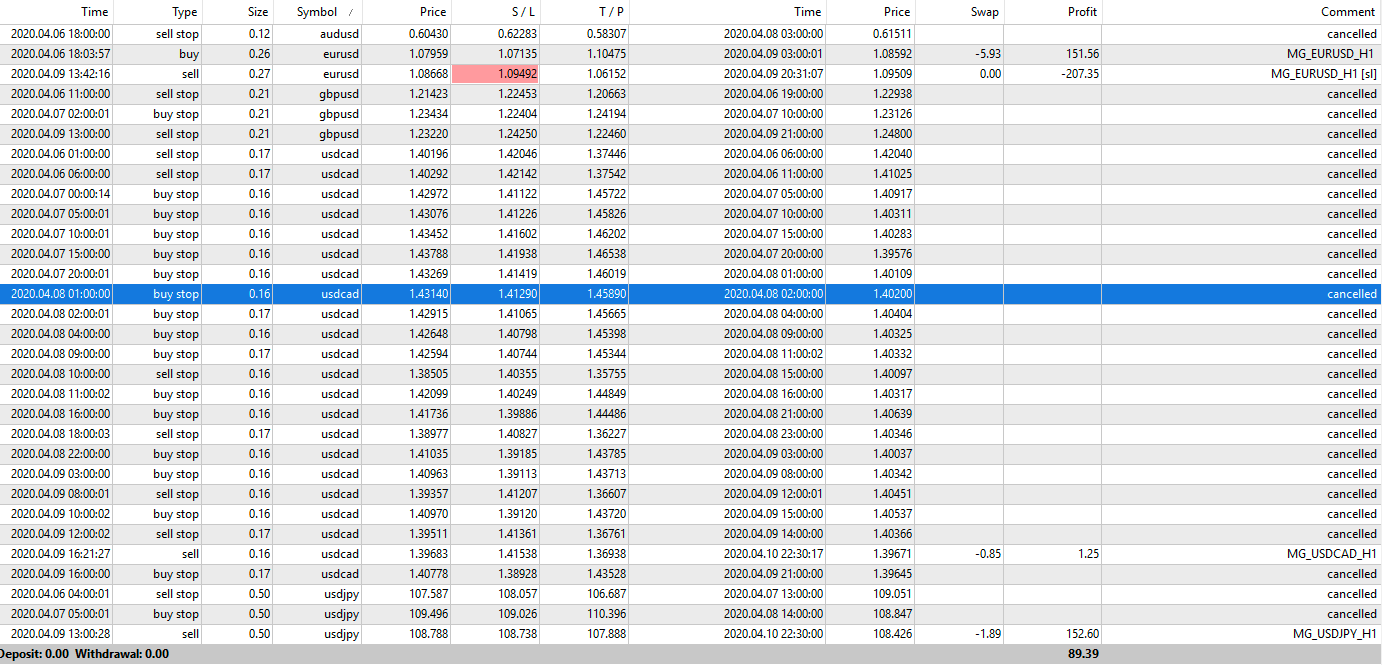The image size is (1382, 665).
Task: Select the 0.27 size of eurusd sell
Action: (259, 74)
